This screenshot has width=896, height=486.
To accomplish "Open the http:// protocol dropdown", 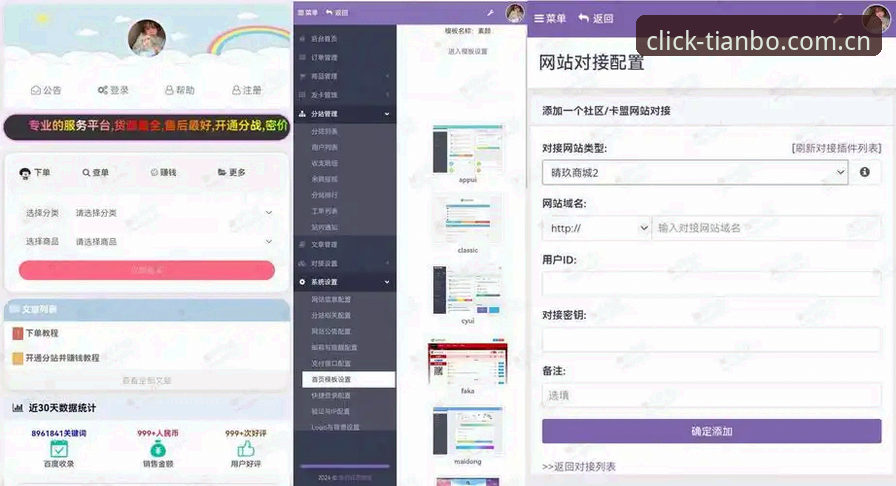I will pyautogui.click(x=597, y=228).
